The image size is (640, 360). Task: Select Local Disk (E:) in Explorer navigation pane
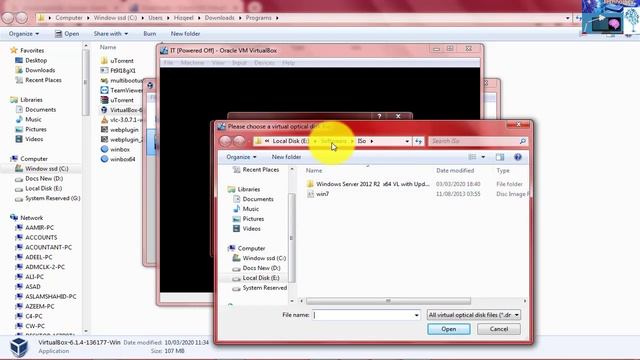(x=38, y=188)
